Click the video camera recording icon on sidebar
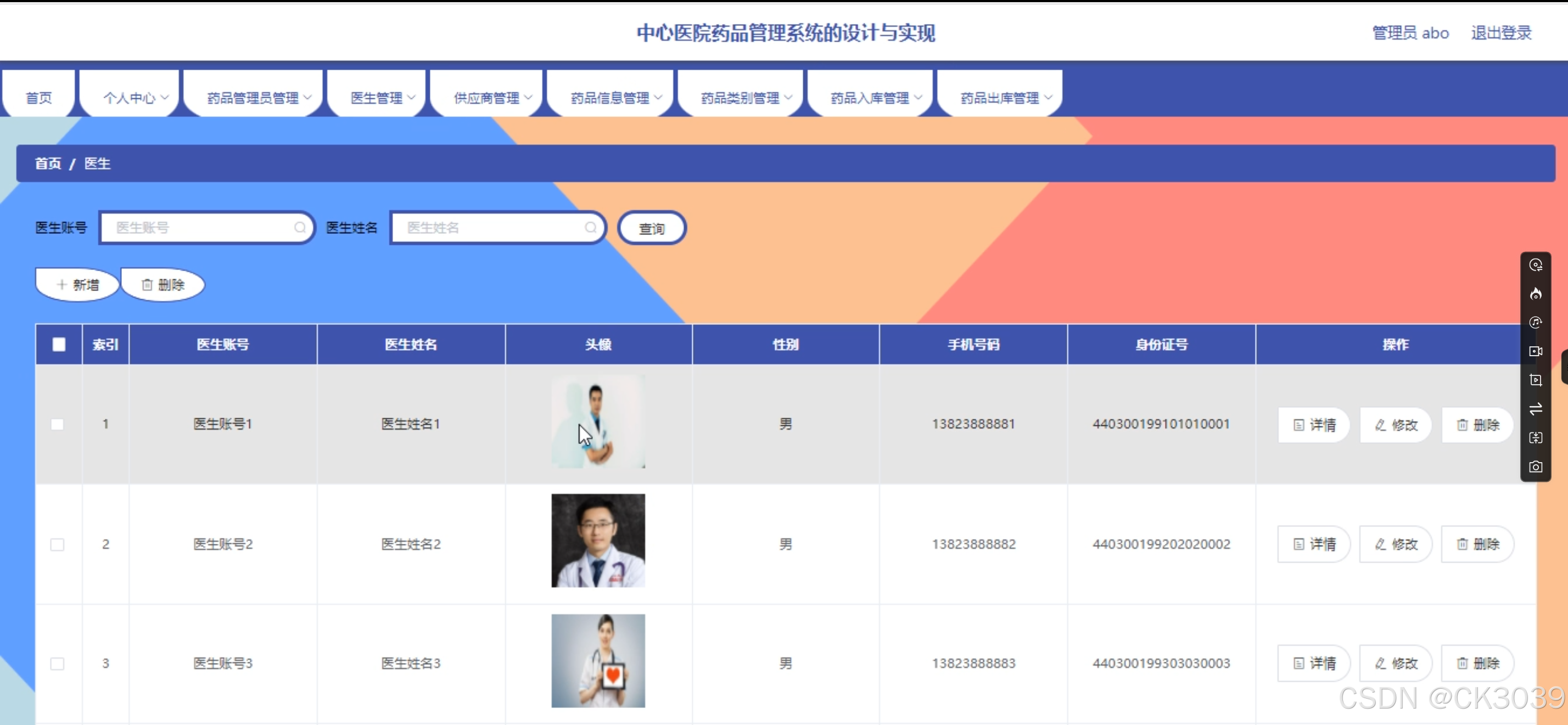The height and width of the screenshot is (725, 1568). point(1536,351)
